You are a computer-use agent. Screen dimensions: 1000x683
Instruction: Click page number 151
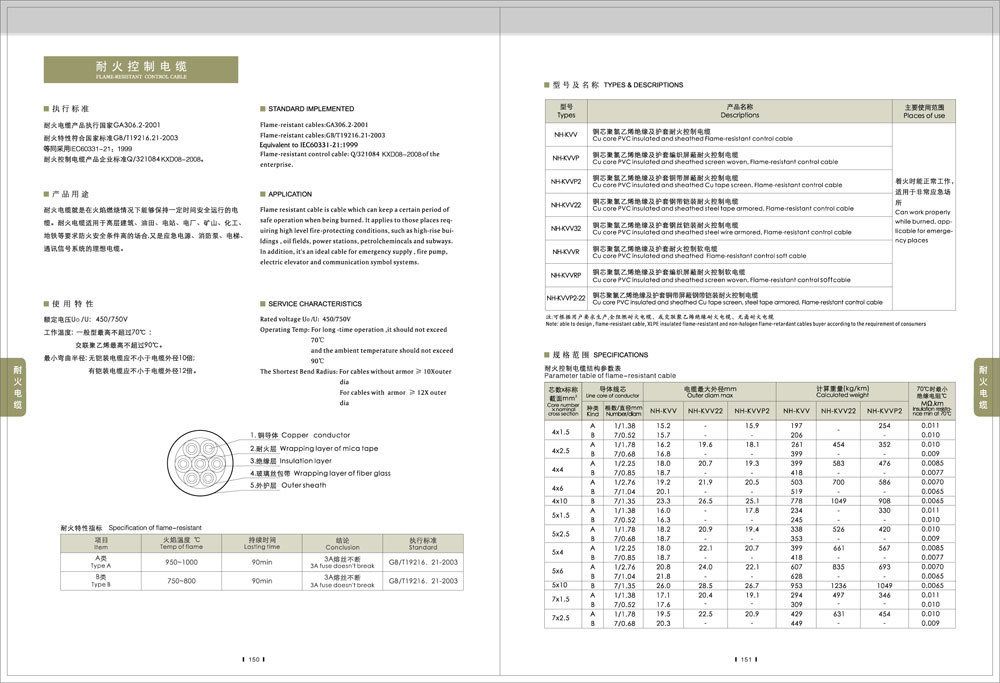click(x=746, y=659)
